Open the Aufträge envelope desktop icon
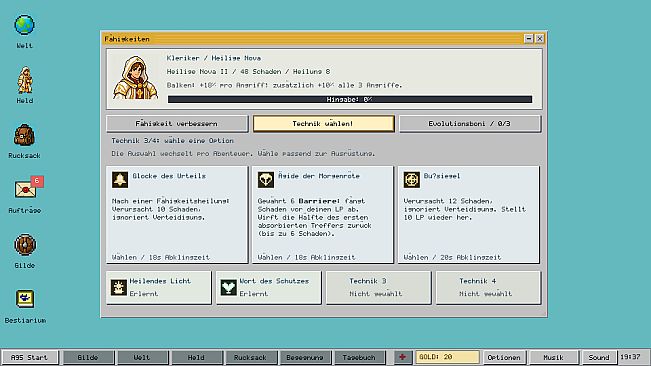 coord(26,190)
